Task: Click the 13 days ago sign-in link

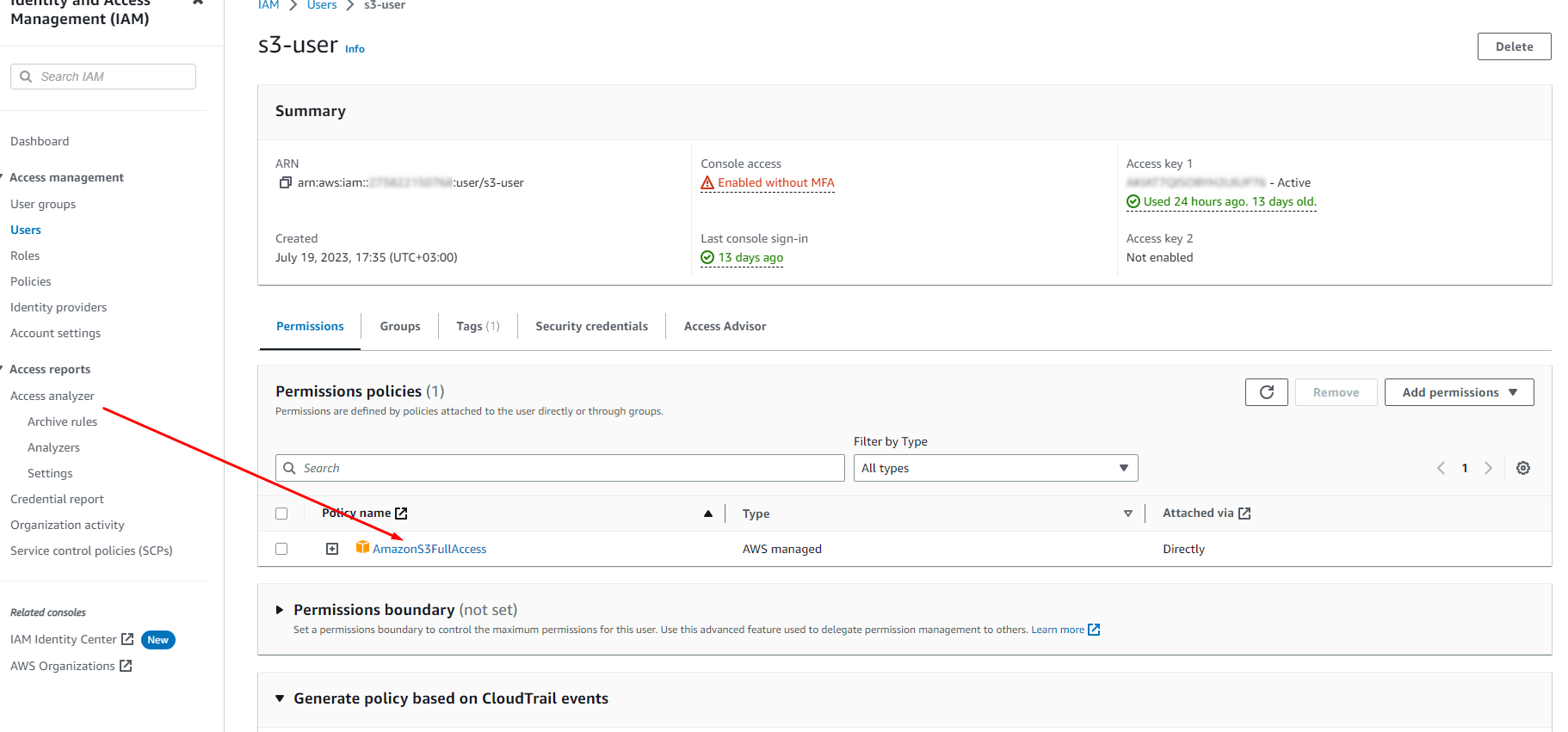Action: point(750,257)
